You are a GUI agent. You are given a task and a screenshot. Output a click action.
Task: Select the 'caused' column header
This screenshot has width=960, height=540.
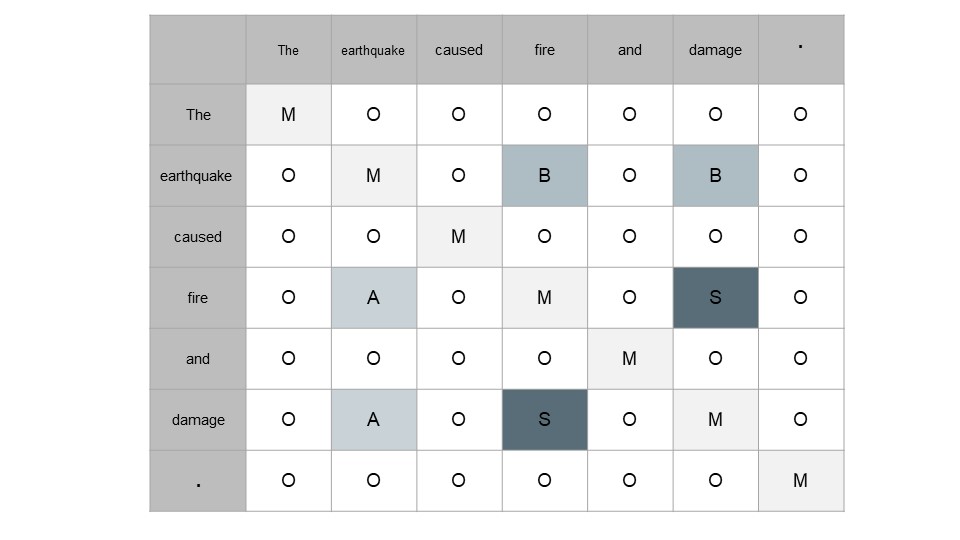(459, 50)
